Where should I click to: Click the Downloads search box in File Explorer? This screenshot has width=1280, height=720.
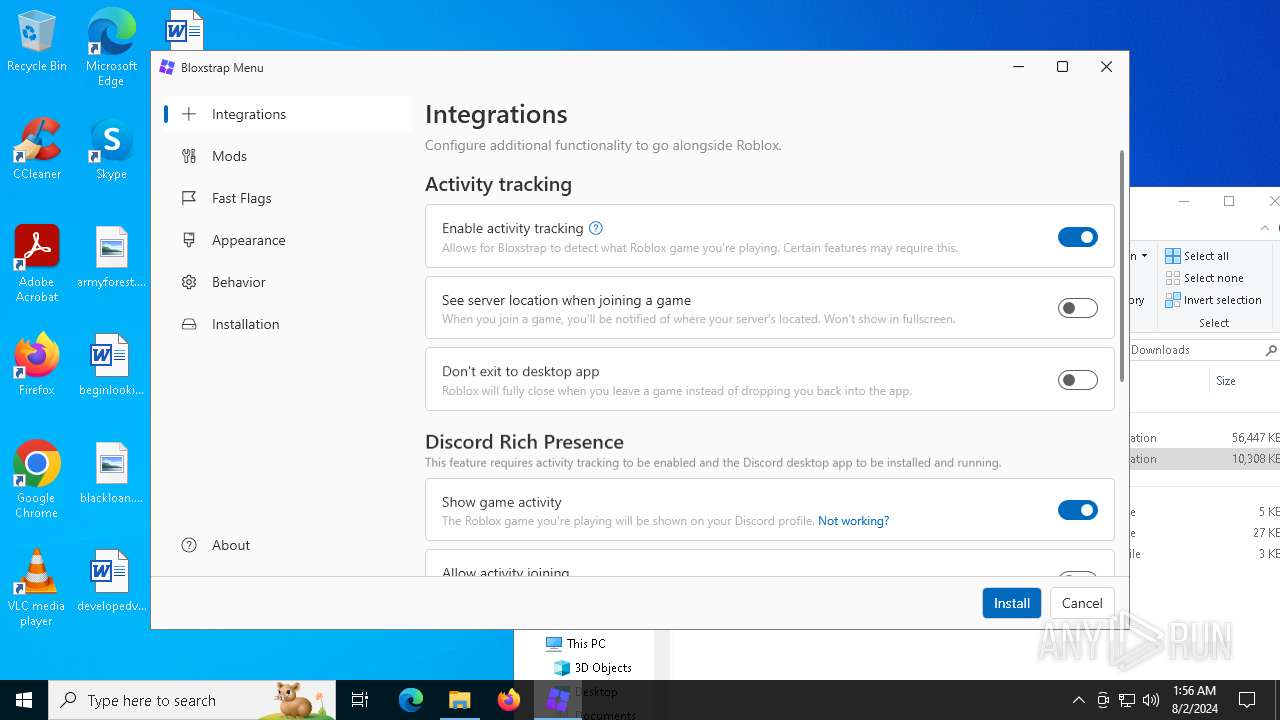pos(1204,350)
